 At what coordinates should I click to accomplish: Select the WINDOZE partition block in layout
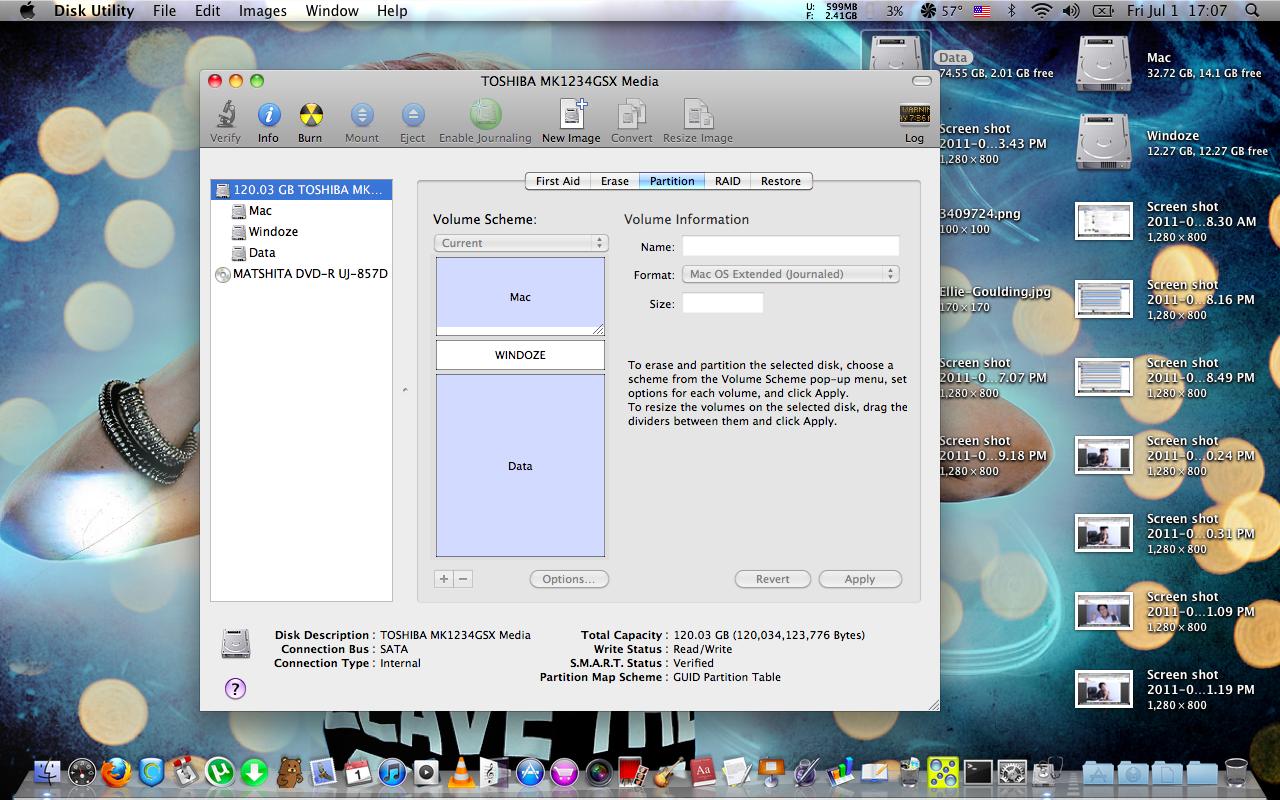pos(520,355)
